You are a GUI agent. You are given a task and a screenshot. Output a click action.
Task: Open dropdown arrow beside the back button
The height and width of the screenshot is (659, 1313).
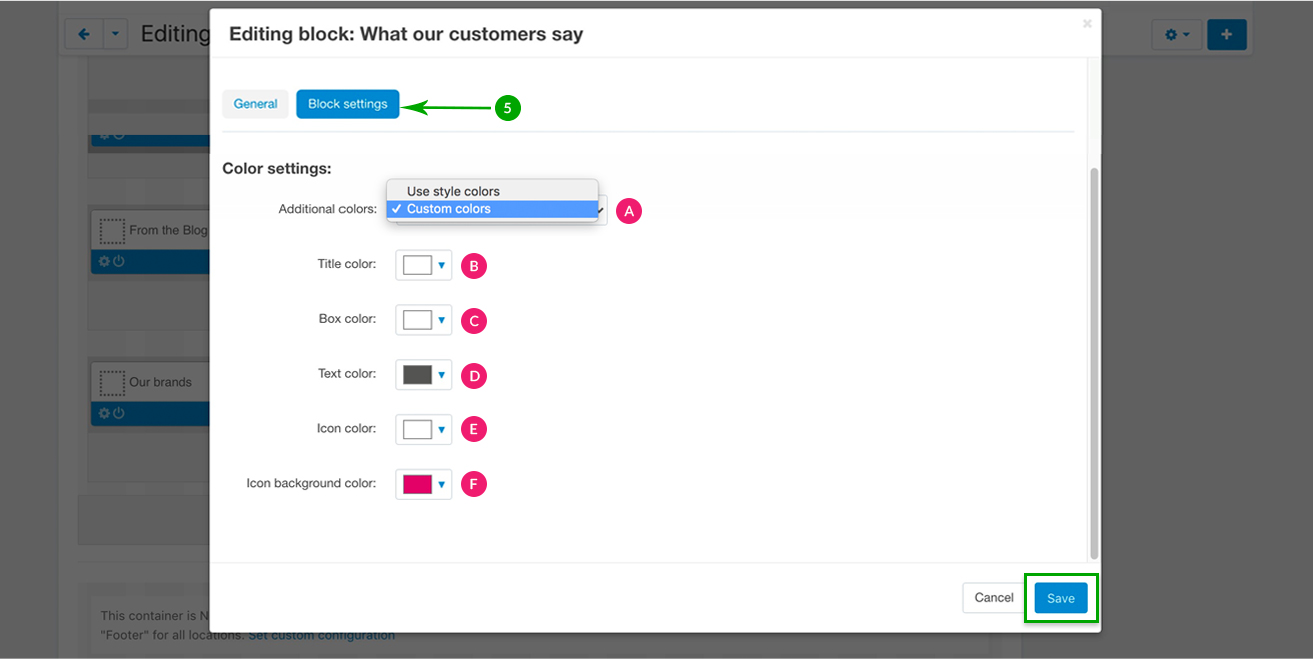pos(115,34)
